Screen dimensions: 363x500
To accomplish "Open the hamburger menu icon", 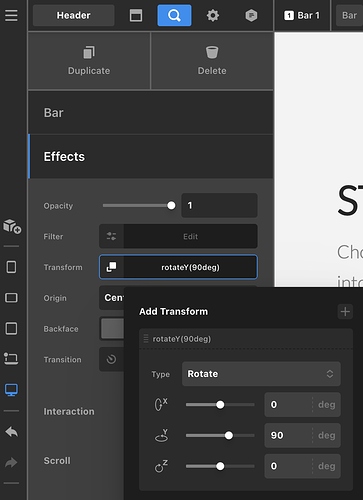I will coord(11,15).
